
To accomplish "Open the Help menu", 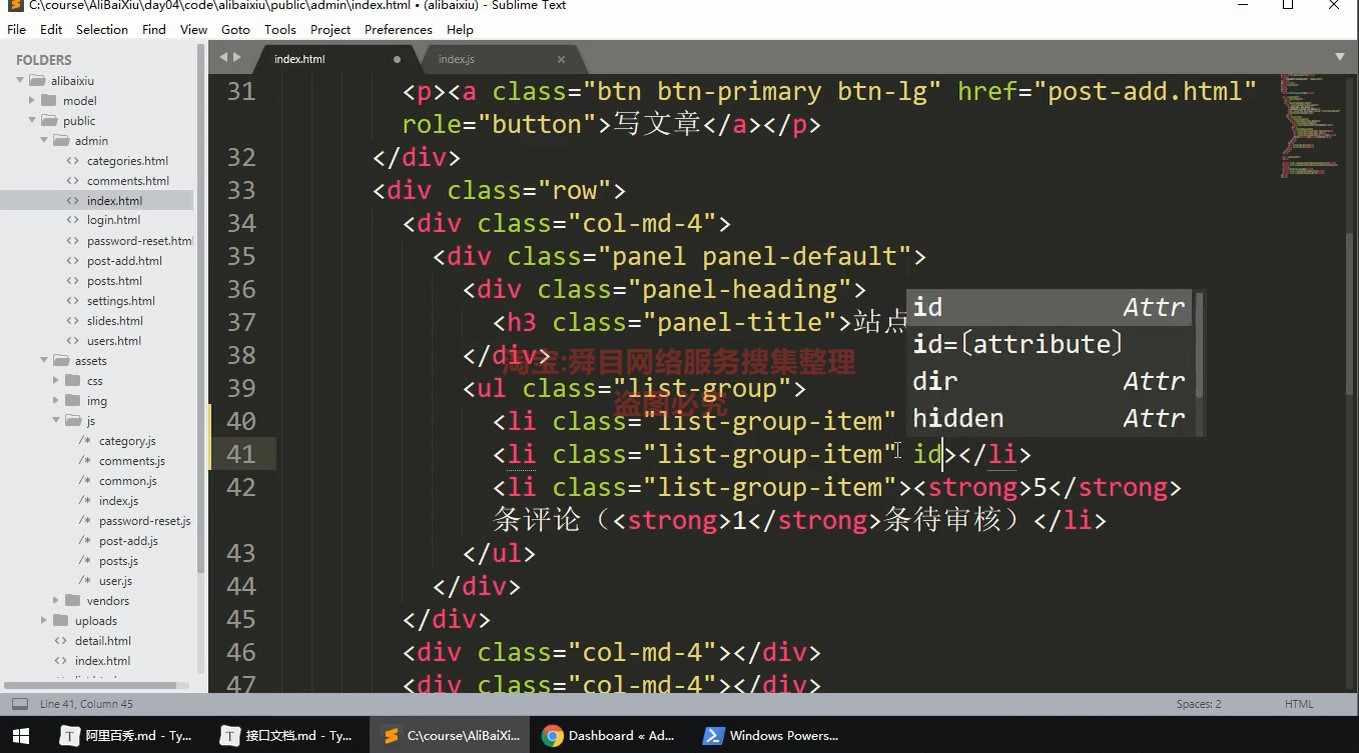I will 460,30.
